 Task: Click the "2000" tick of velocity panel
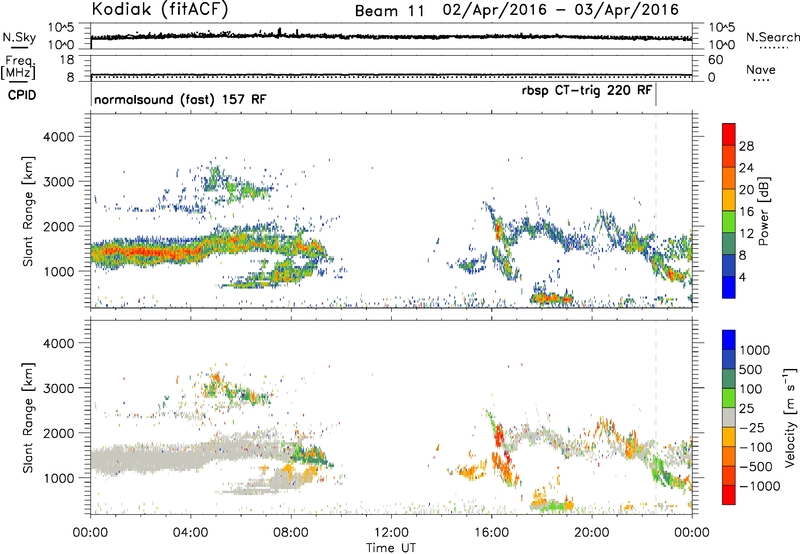[x=59, y=433]
